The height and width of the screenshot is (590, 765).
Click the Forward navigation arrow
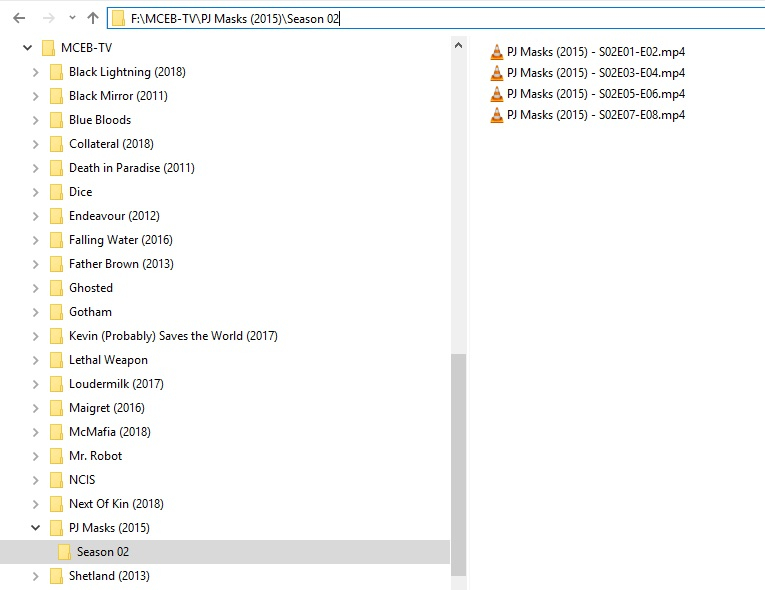49,19
